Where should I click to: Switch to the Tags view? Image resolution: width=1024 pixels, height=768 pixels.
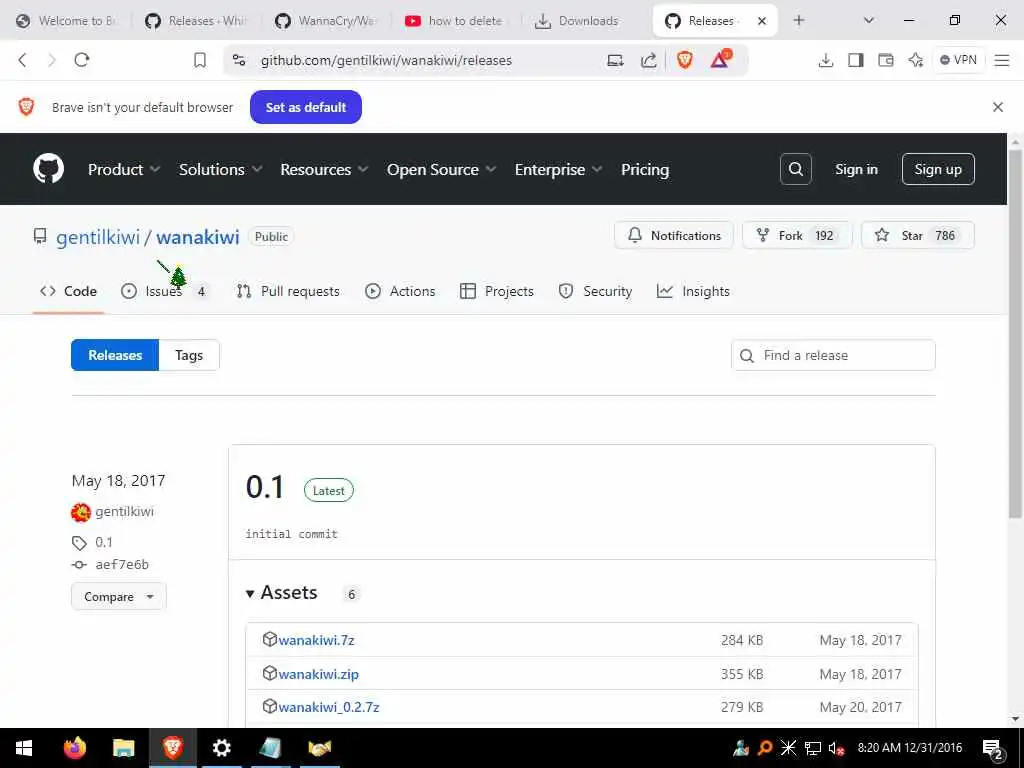click(189, 355)
